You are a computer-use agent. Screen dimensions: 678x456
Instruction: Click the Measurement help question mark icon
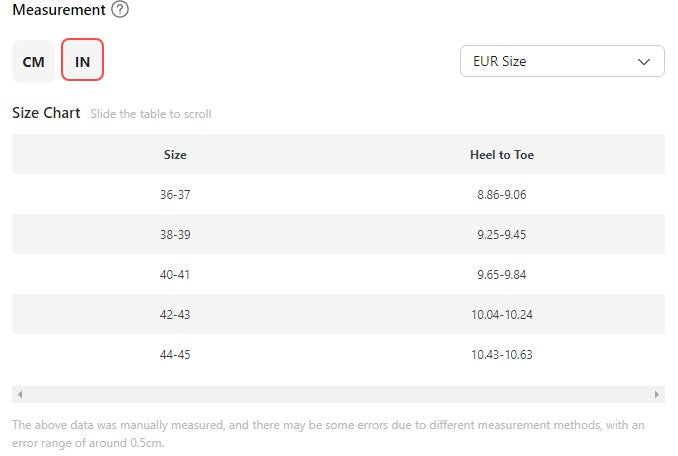pos(120,10)
